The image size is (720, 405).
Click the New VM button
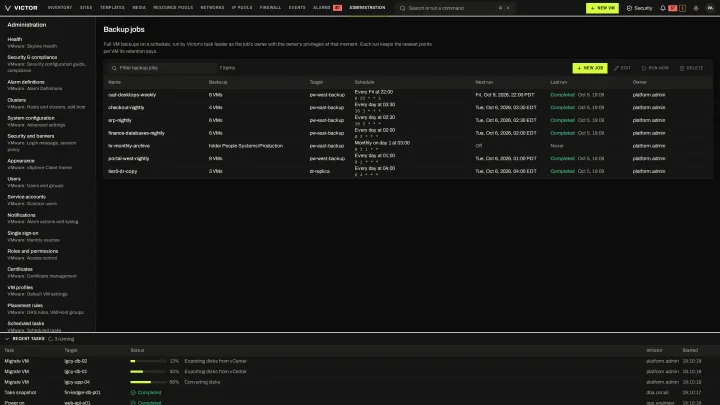pos(602,8)
